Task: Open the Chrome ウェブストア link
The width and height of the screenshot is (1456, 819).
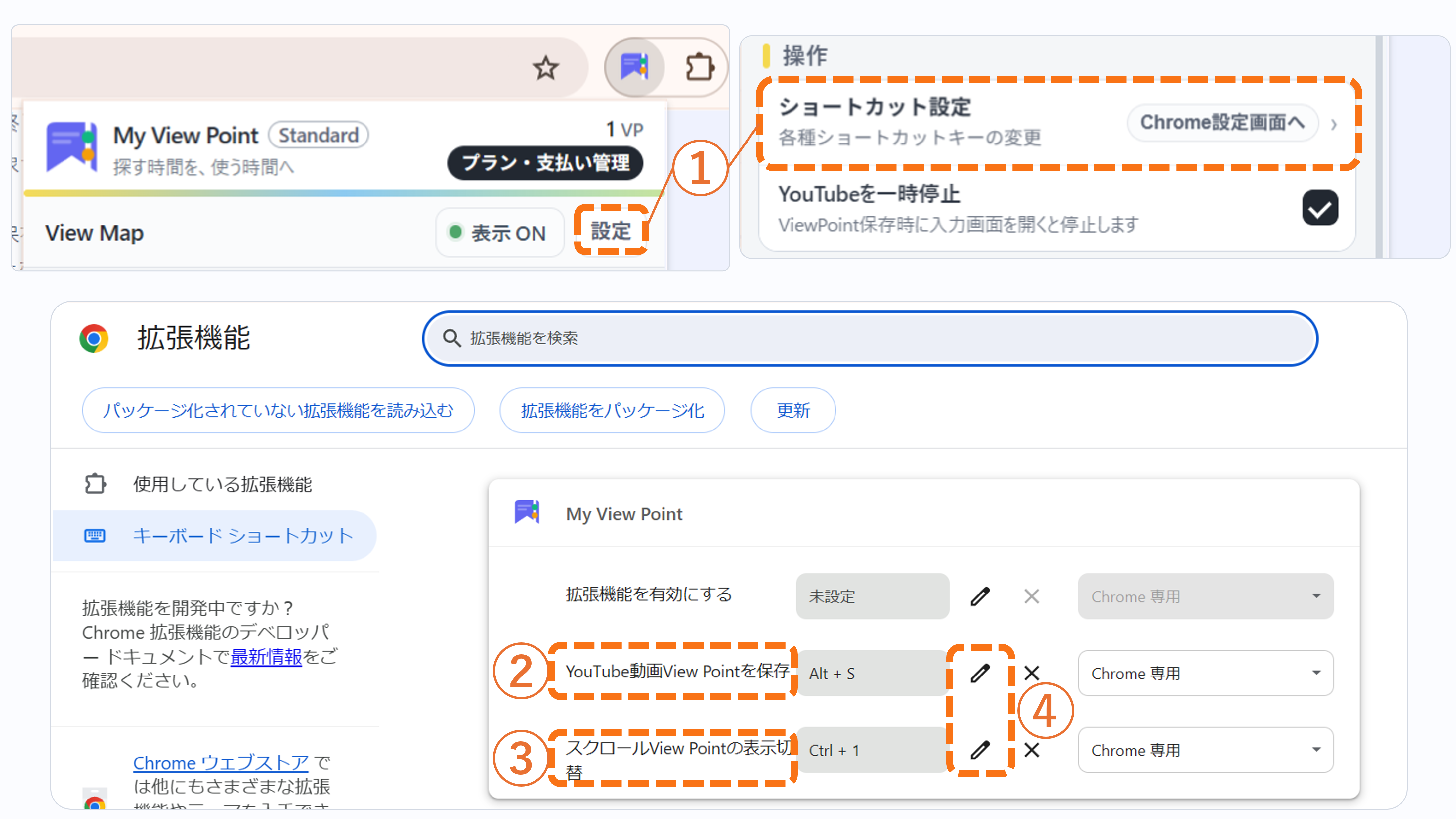Action: pyautogui.click(x=221, y=762)
